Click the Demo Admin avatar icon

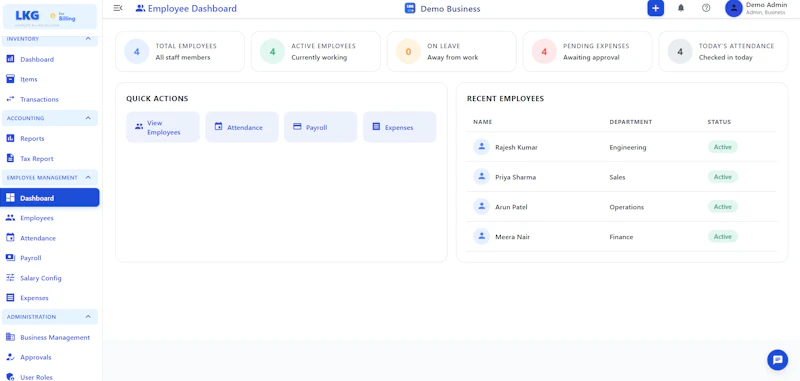(734, 8)
